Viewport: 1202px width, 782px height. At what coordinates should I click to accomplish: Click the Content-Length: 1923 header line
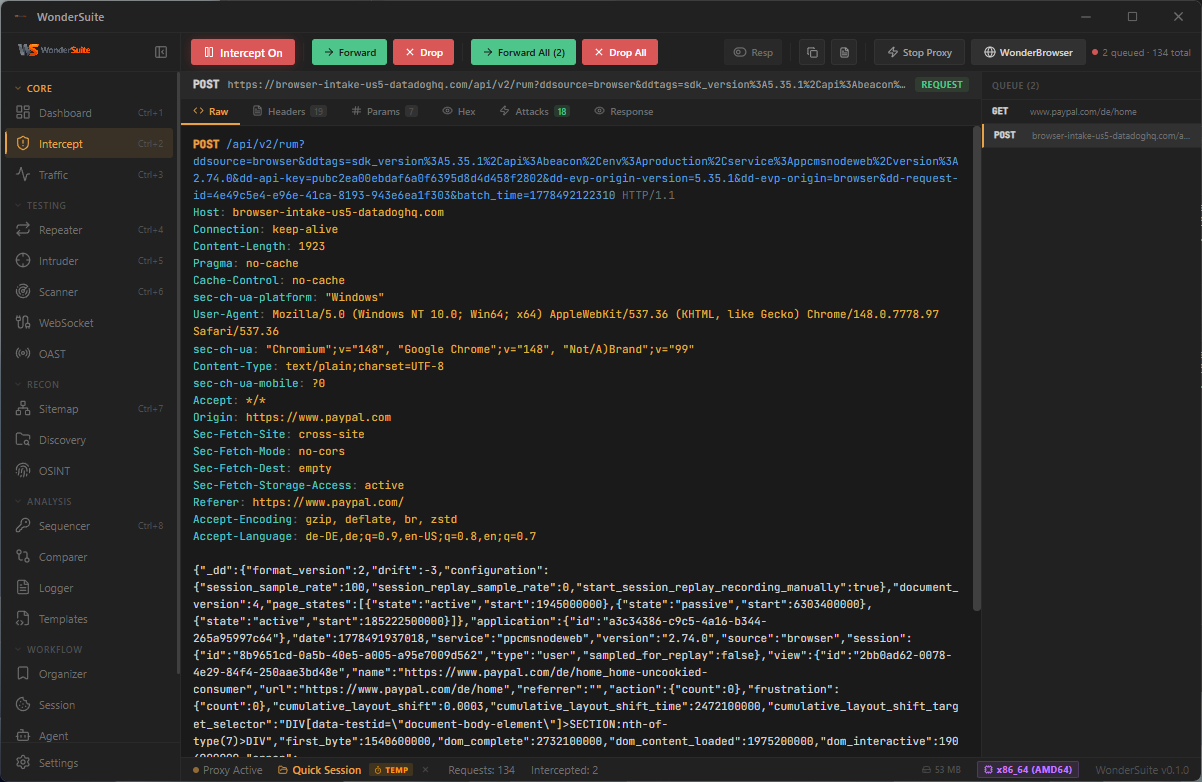[259, 246]
